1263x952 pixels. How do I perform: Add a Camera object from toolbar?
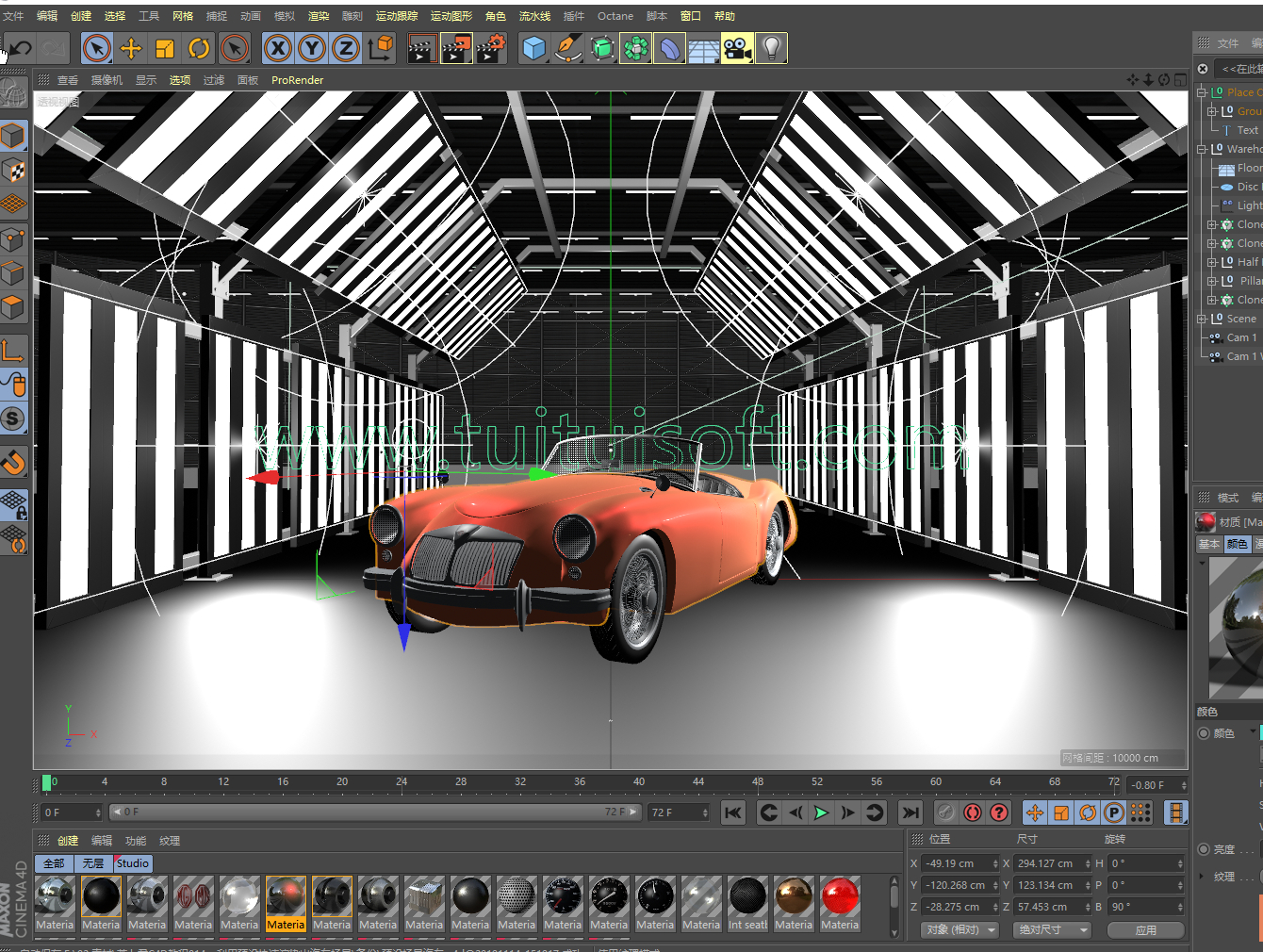click(x=737, y=48)
